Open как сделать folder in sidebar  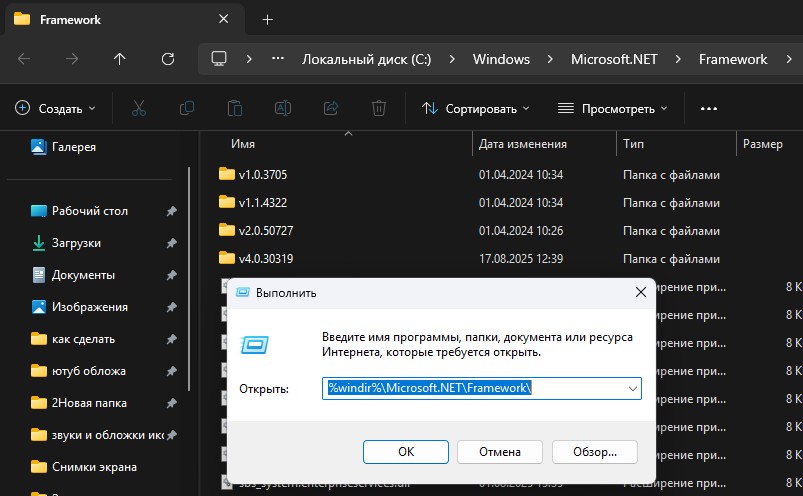point(83,339)
